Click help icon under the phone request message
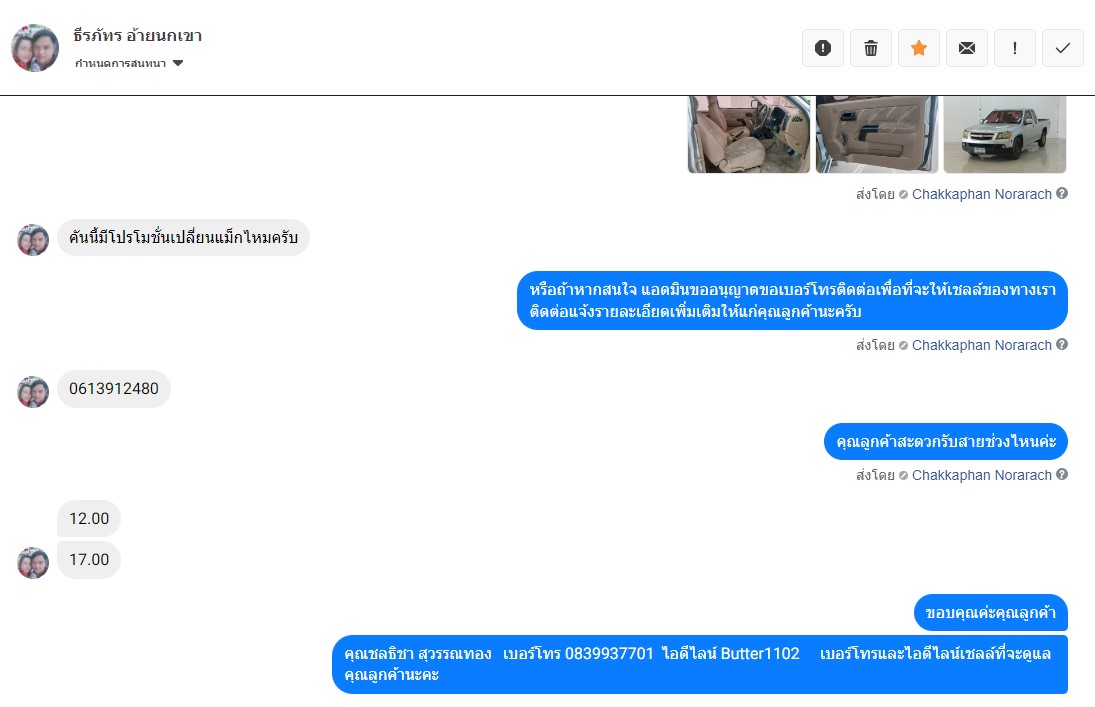1095x707 pixels. 1061,344
